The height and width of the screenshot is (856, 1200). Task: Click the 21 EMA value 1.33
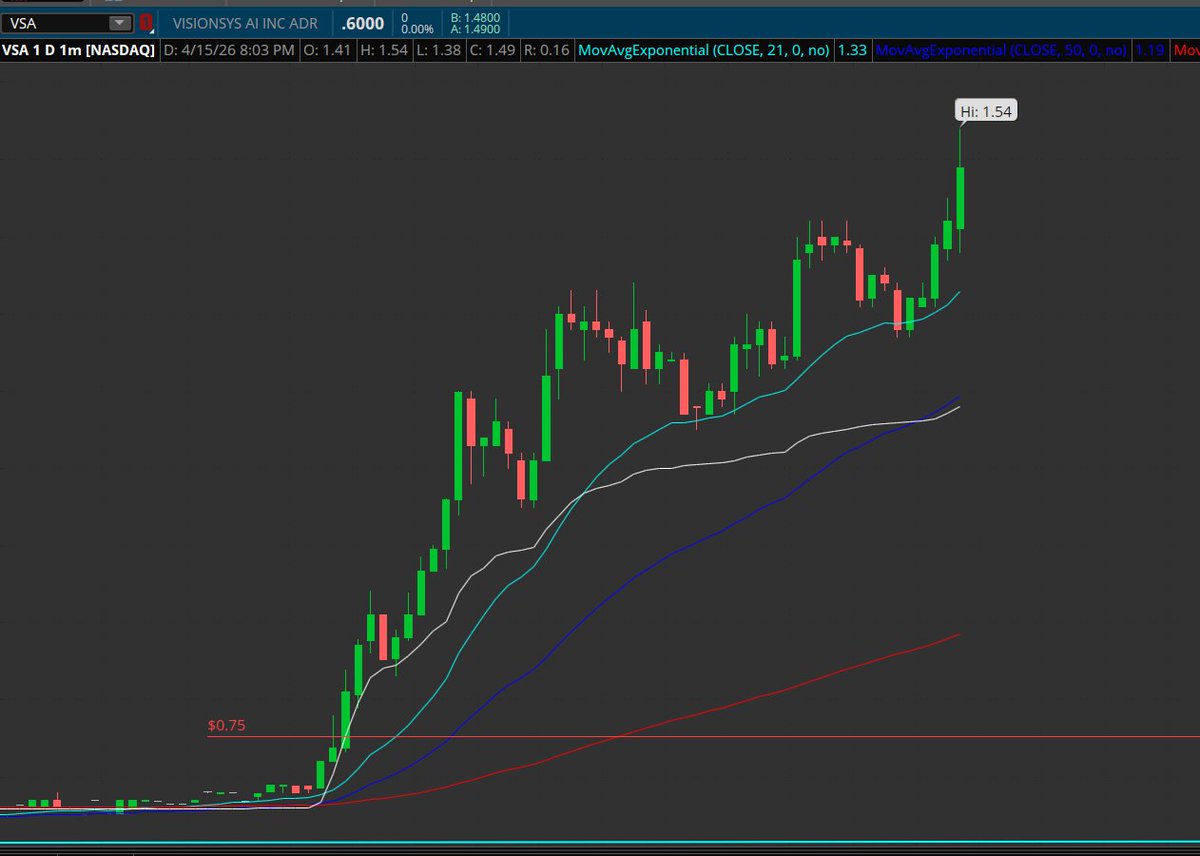point(852,49)
